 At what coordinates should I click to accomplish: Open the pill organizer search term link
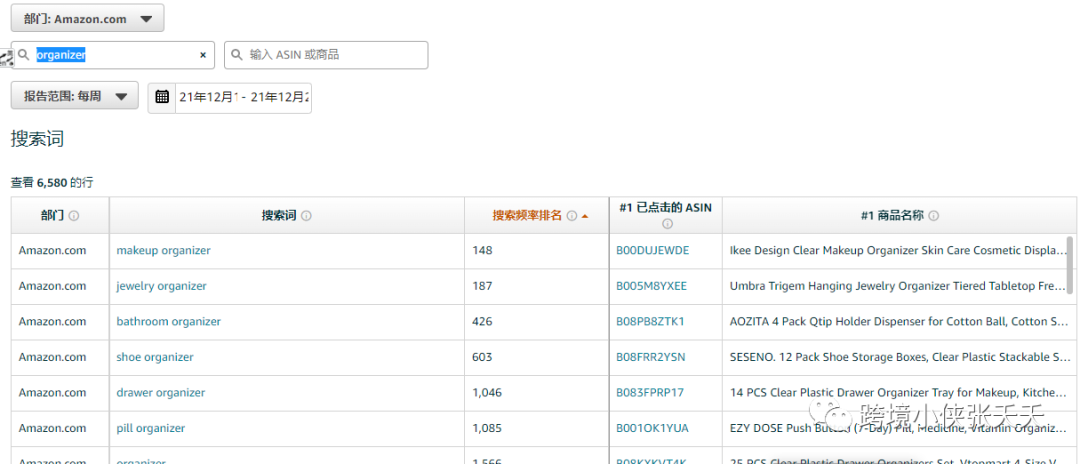(151, 428)
